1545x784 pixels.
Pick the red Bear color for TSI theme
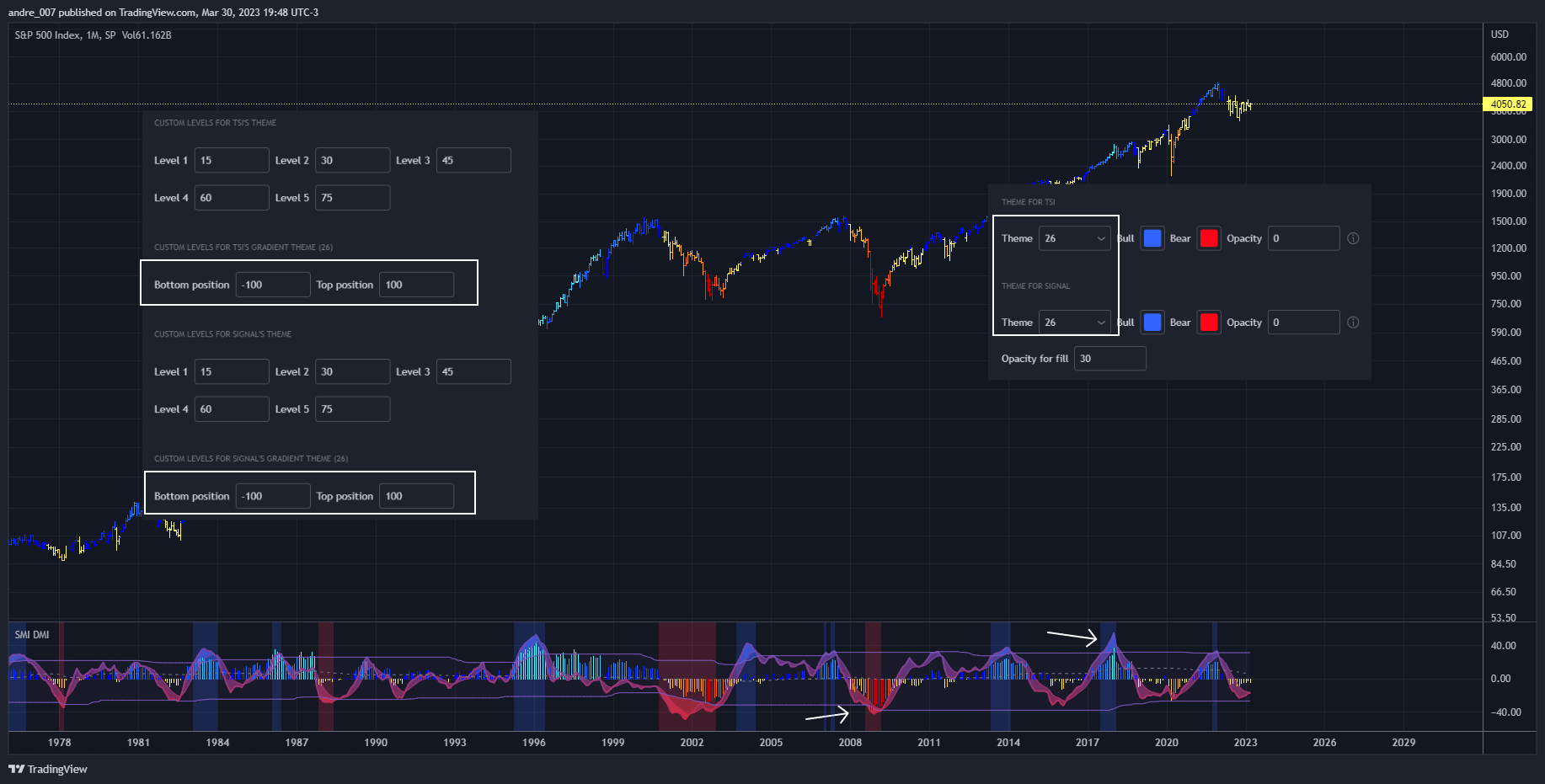coord(1209,238)
